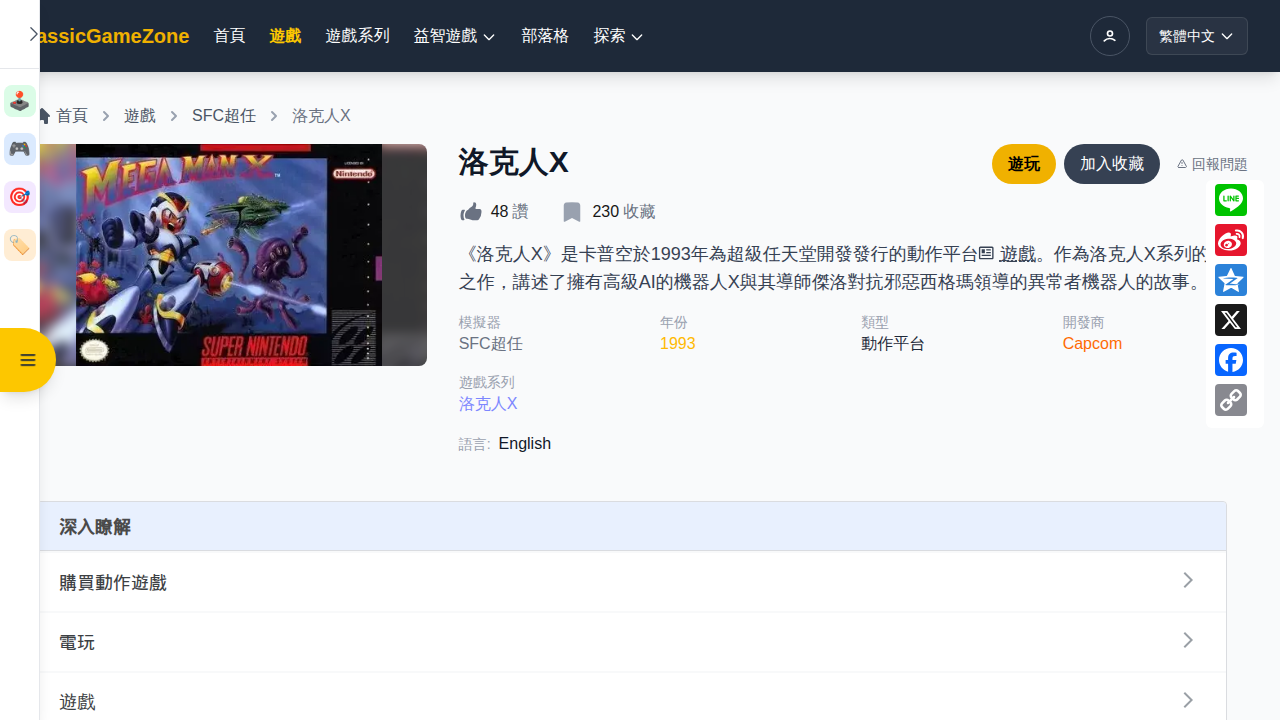Open the Capcom developer link

tap(1092, 344)
